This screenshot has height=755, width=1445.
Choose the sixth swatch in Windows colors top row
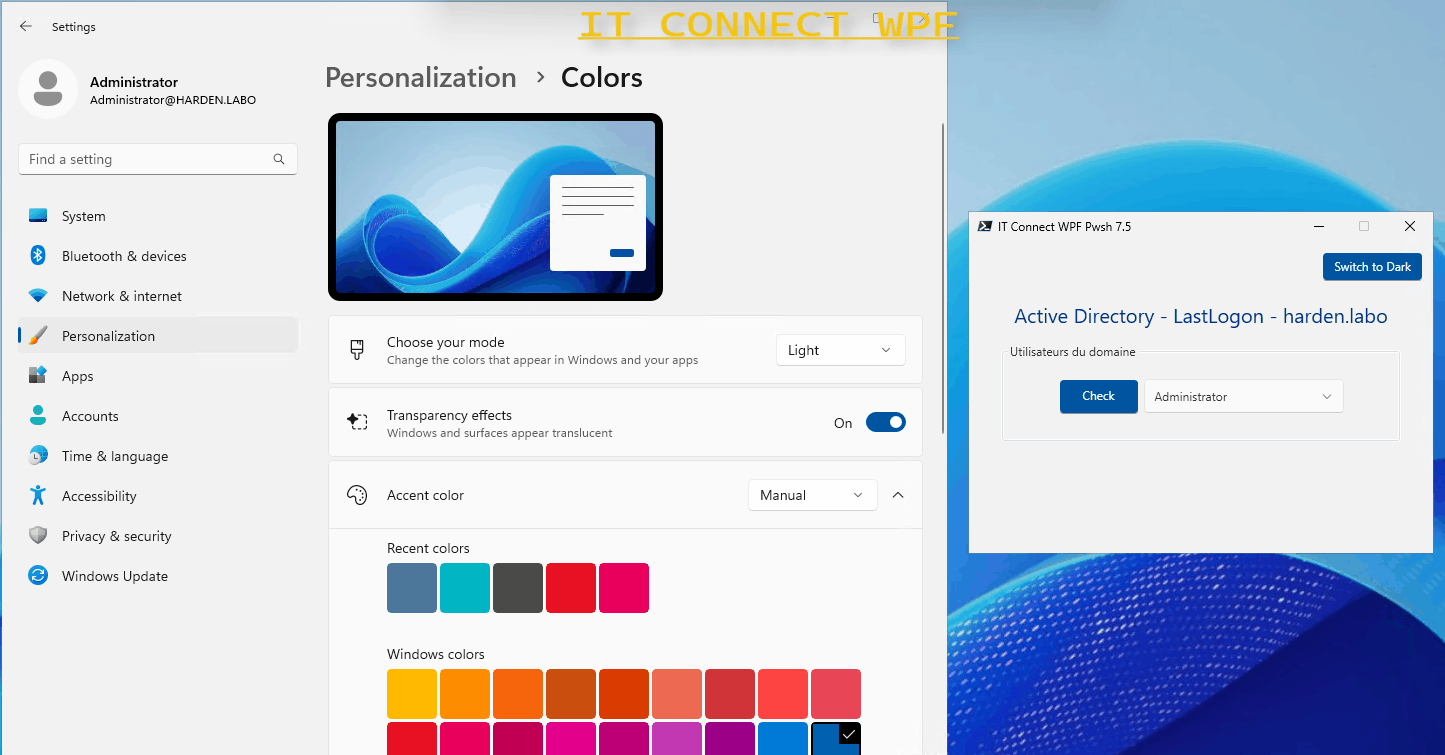pyautogui.click(x=677, y=694)
